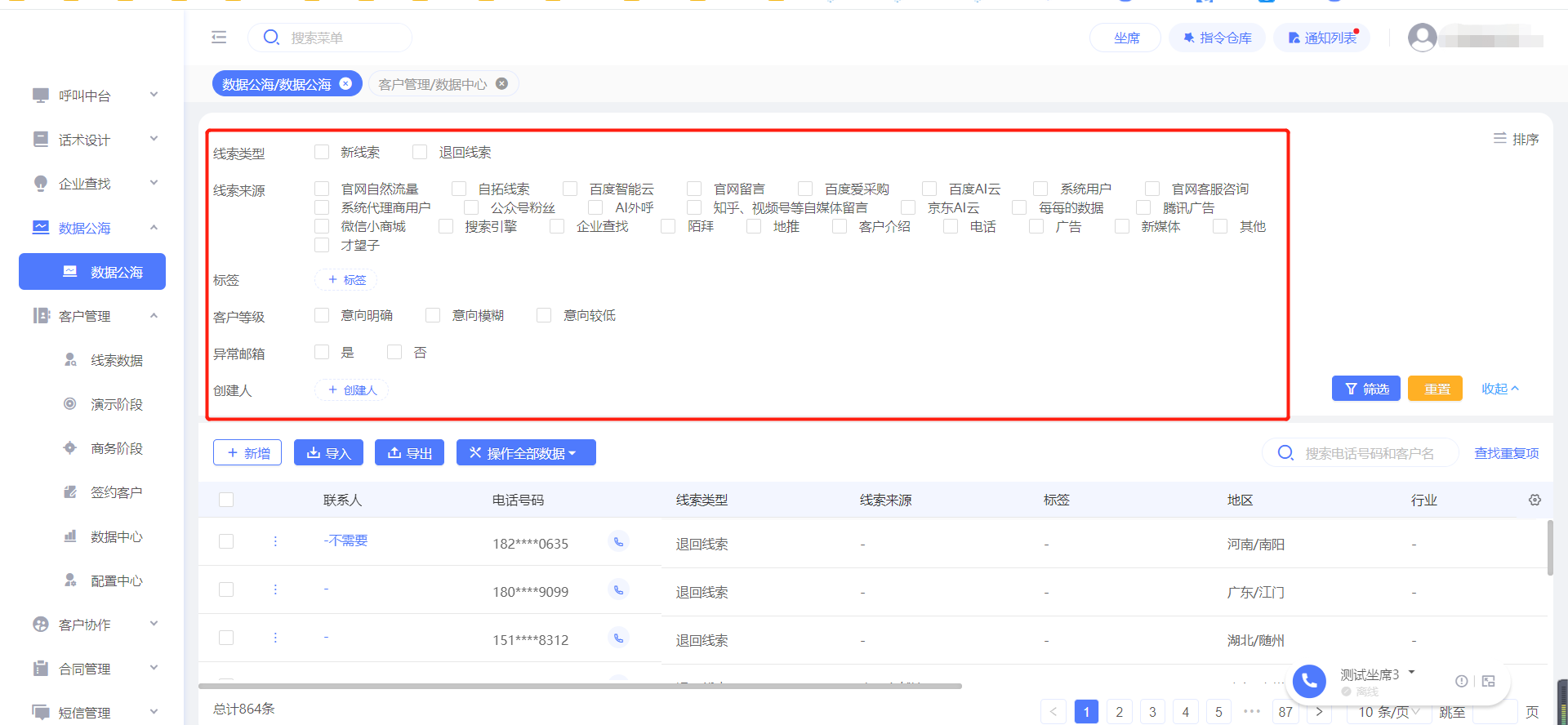Image resolution: width=1568 pixels, height=725 pixels.
Task: Check the 腾讯广告 source checkbox
Action: (x=1143, y=207)
